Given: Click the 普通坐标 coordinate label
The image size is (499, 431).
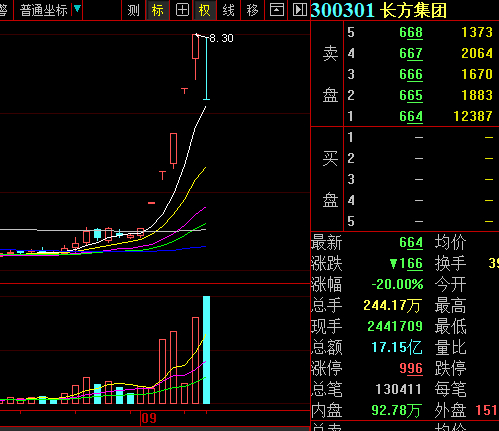Looking at the screenshot, I should tap(44, 10).
